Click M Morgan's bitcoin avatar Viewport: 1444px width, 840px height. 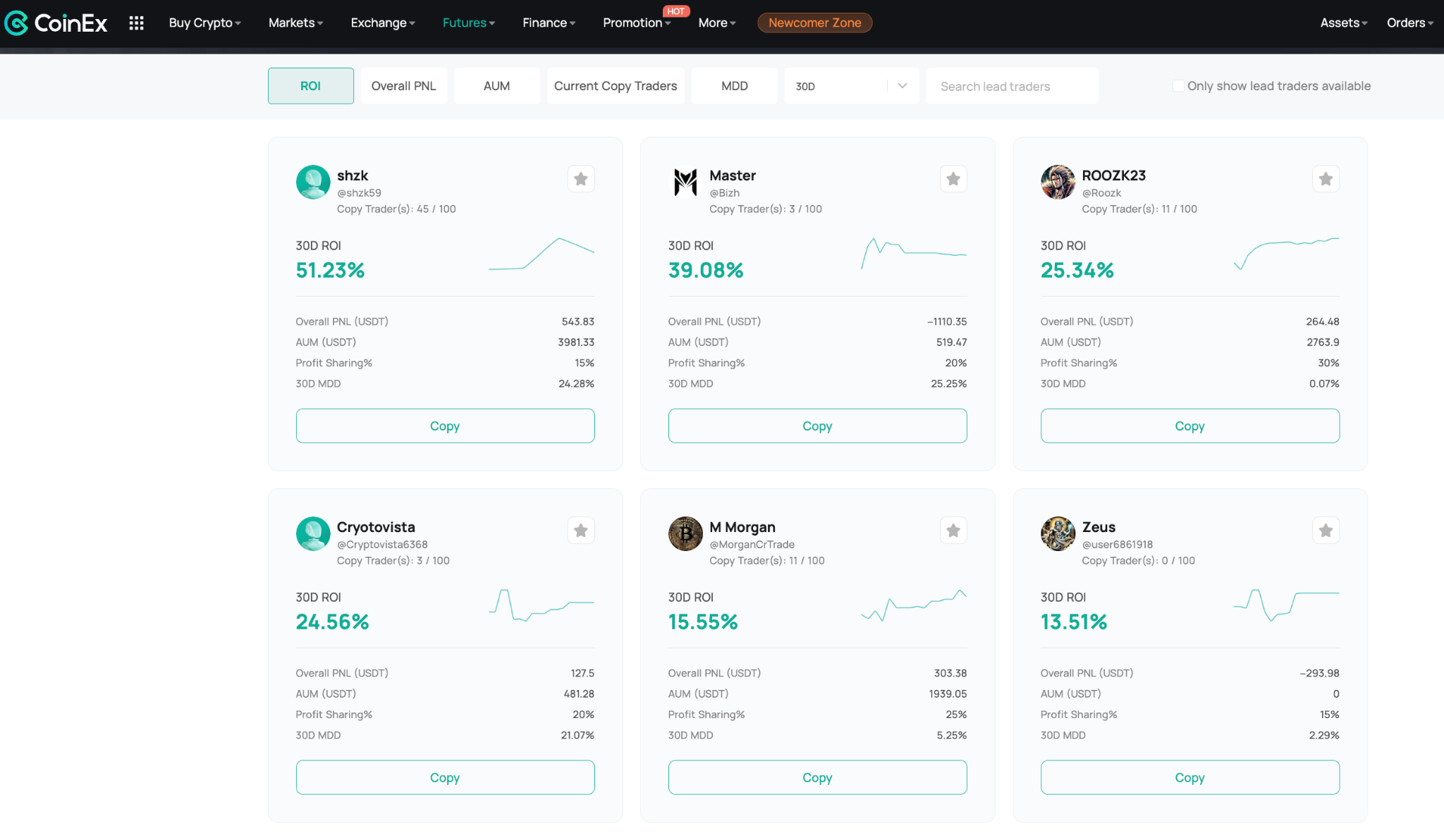point(685,534)
